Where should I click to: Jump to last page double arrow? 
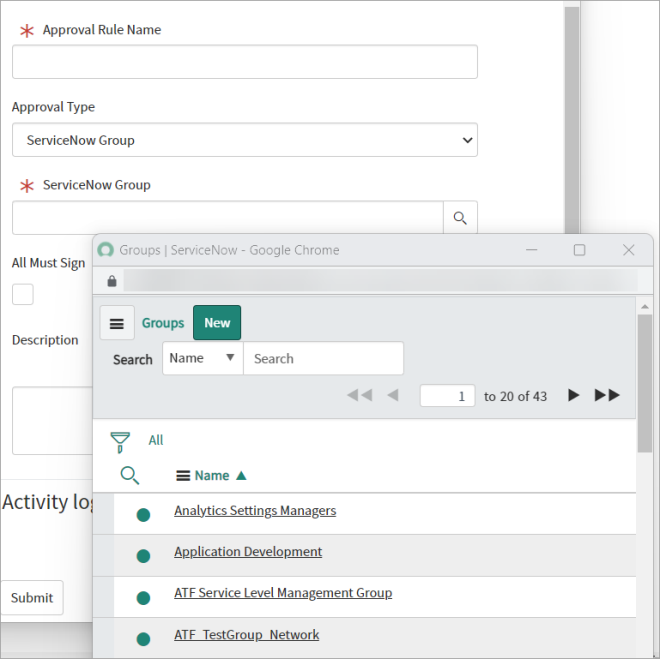pos(607,396)
